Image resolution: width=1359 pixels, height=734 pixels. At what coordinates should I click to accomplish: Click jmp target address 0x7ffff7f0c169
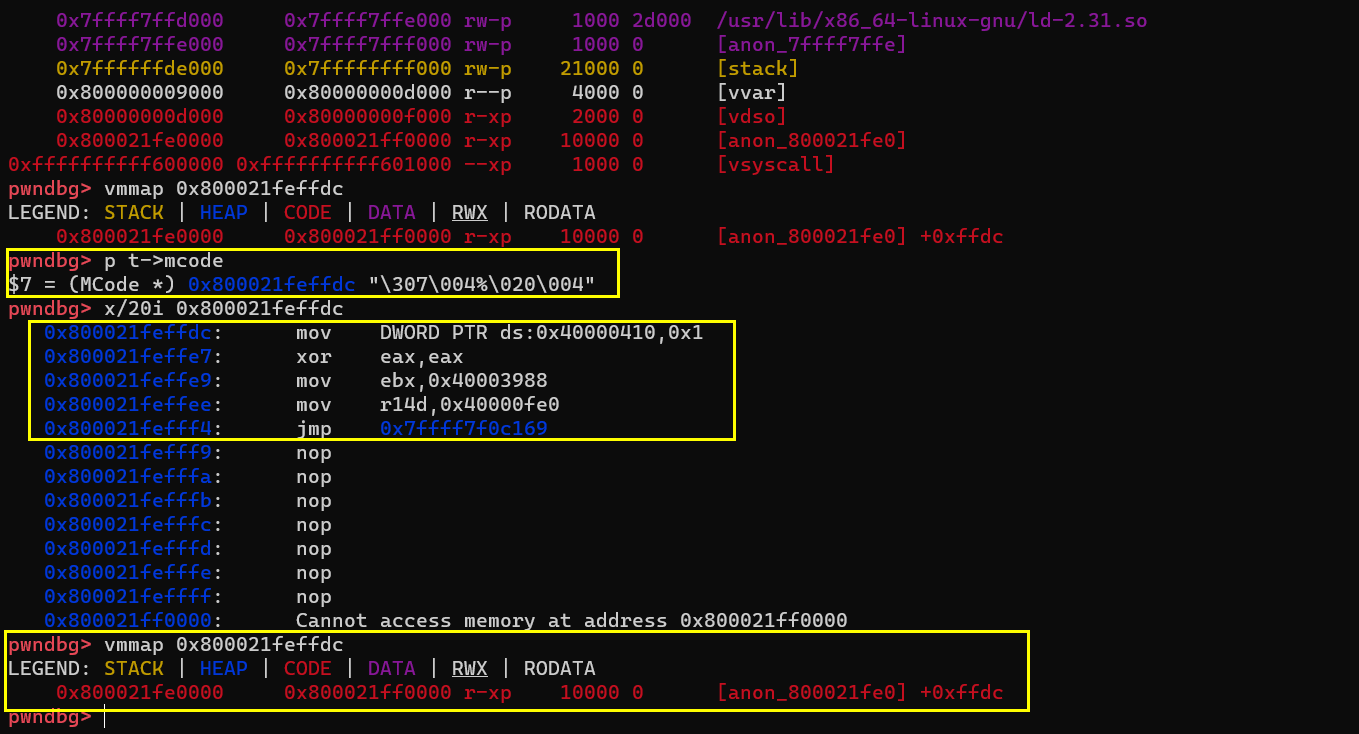coord(463,429)
